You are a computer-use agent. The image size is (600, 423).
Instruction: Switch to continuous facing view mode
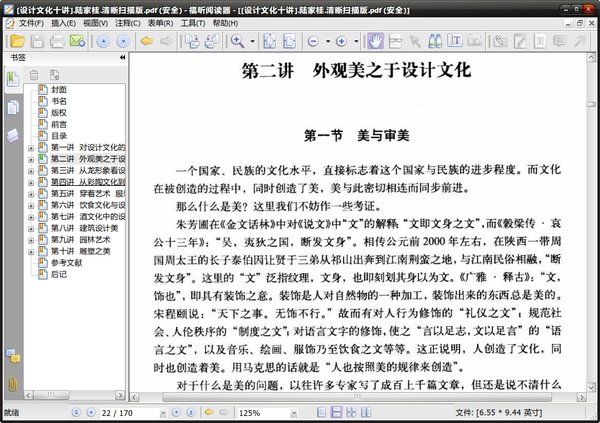click(351, 412)
